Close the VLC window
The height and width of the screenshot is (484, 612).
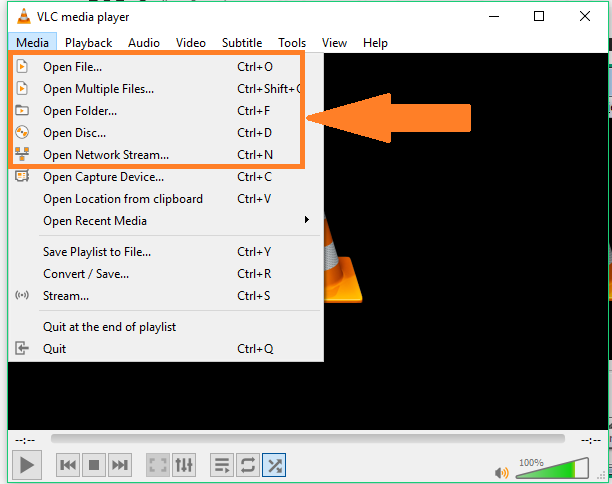point(585,16)
